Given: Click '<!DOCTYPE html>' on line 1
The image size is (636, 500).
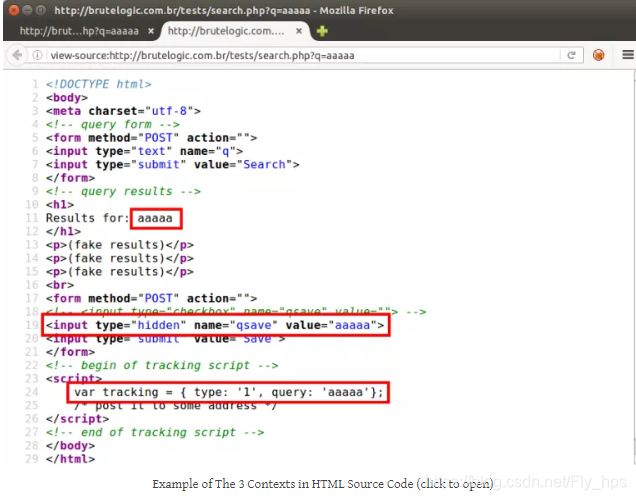Looking at the screenshot, I should click(99, 84).
